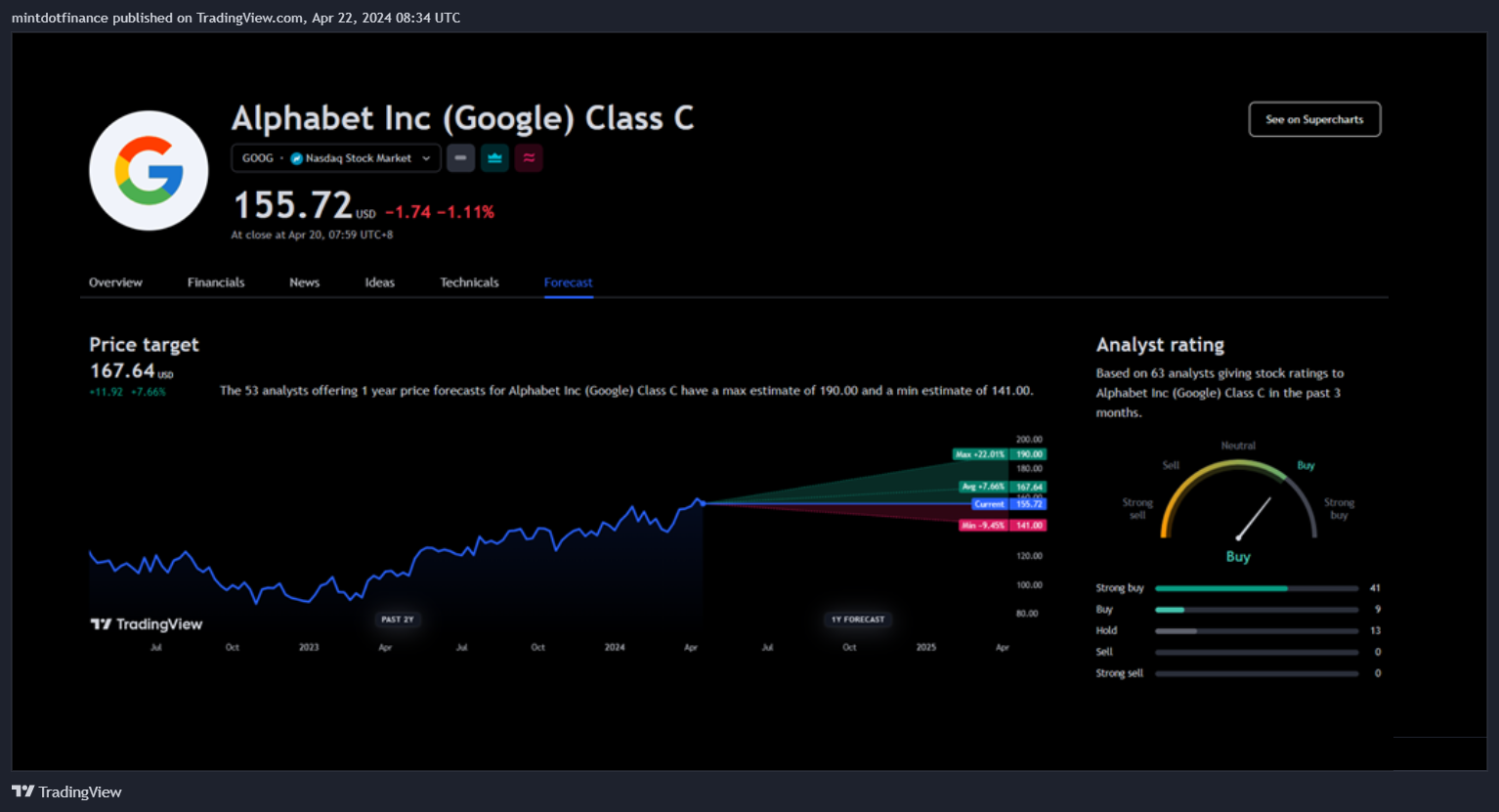Click the TradingView logo on the chart

tap(147, 624)
